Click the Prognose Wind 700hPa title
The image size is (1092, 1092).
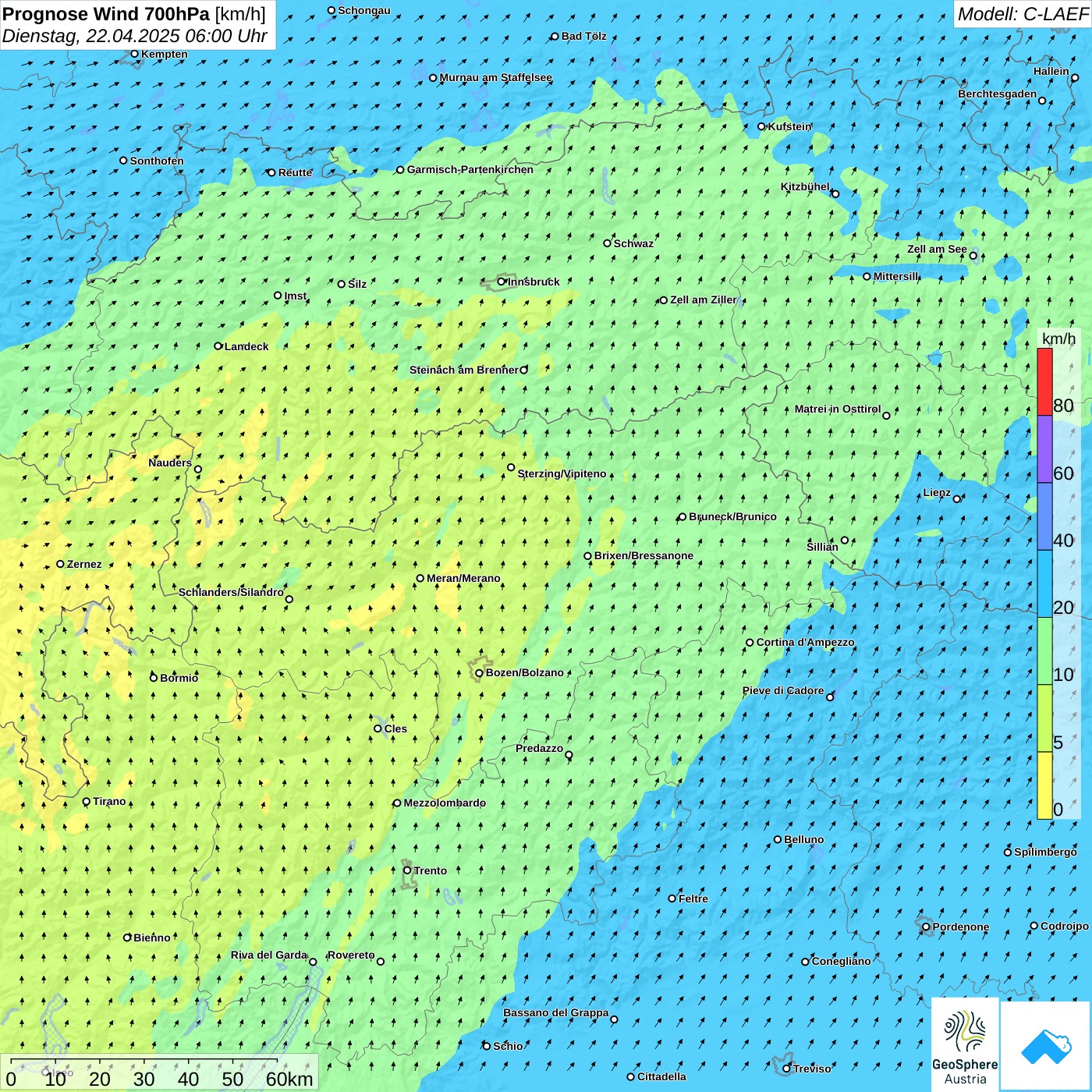coord(106,14)
